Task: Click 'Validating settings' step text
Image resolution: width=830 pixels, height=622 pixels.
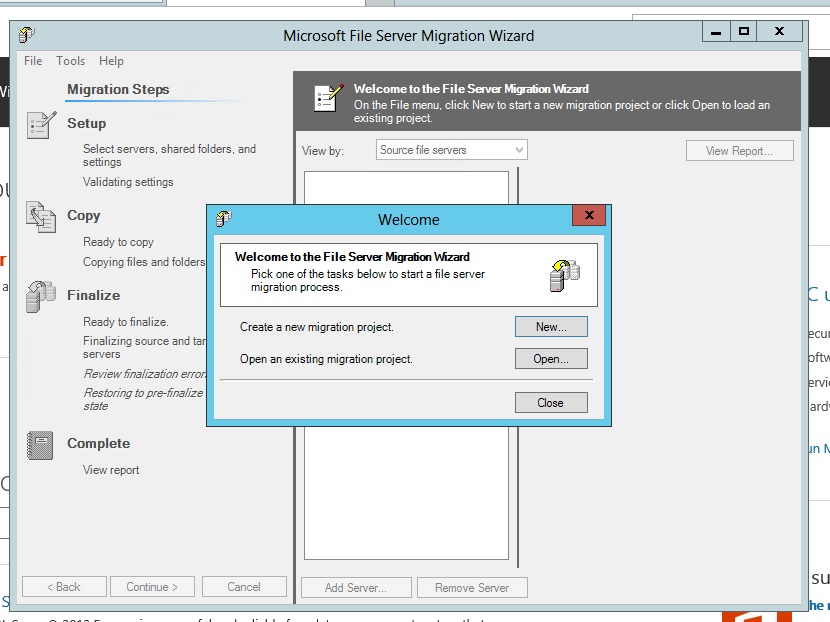Action: [128, 182]
